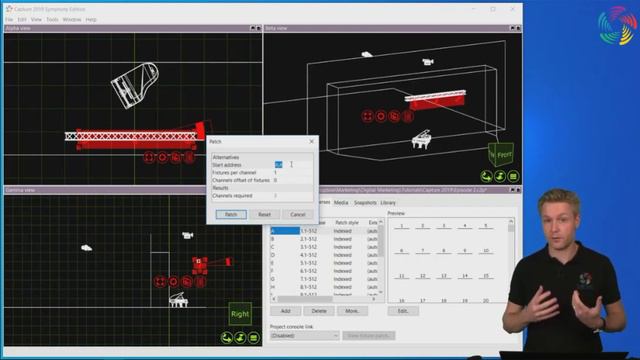640x360 pixels.
Task: Click the middle green view icon in Gamma view
Action: click(240, 338)
